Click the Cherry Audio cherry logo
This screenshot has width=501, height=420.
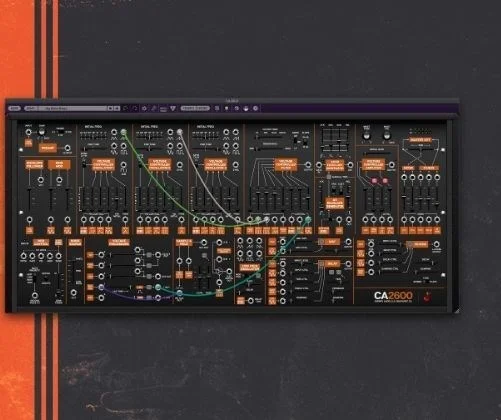pos(428,296)
